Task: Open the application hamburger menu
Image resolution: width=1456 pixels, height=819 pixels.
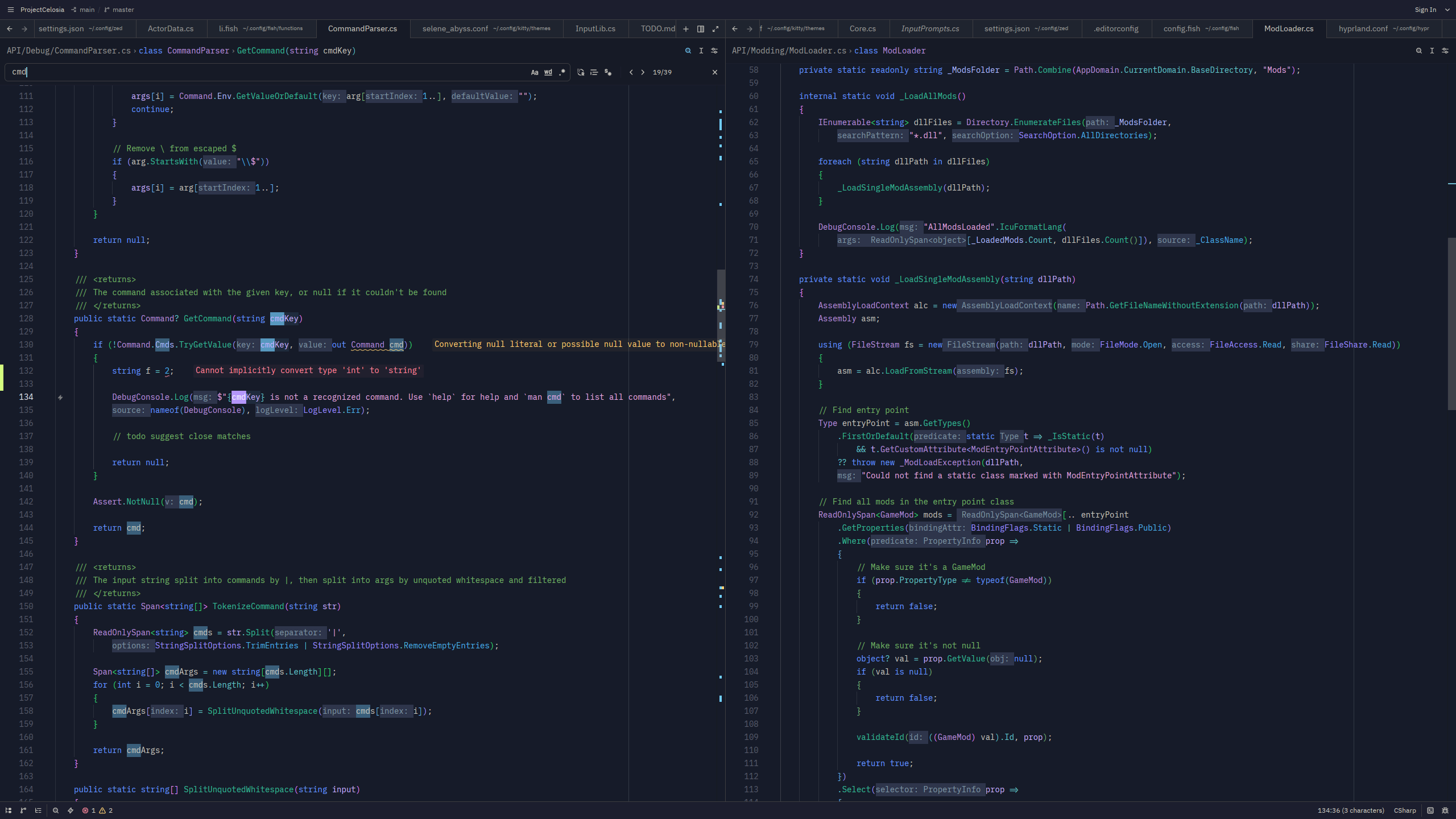Action: [10, 10]
